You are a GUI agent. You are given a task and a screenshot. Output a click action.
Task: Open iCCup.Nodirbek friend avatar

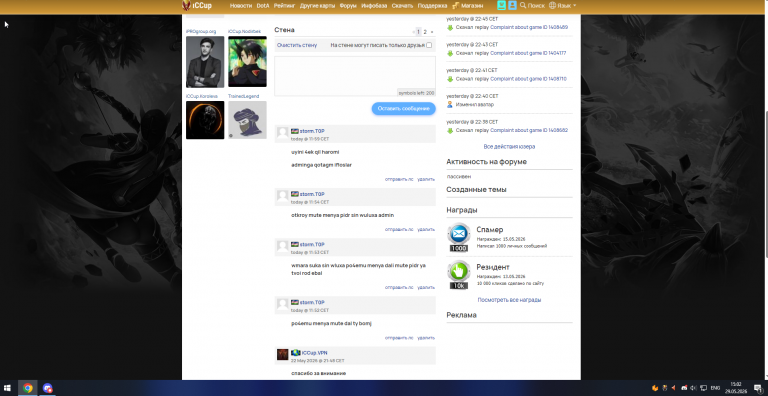coord(247,62)
